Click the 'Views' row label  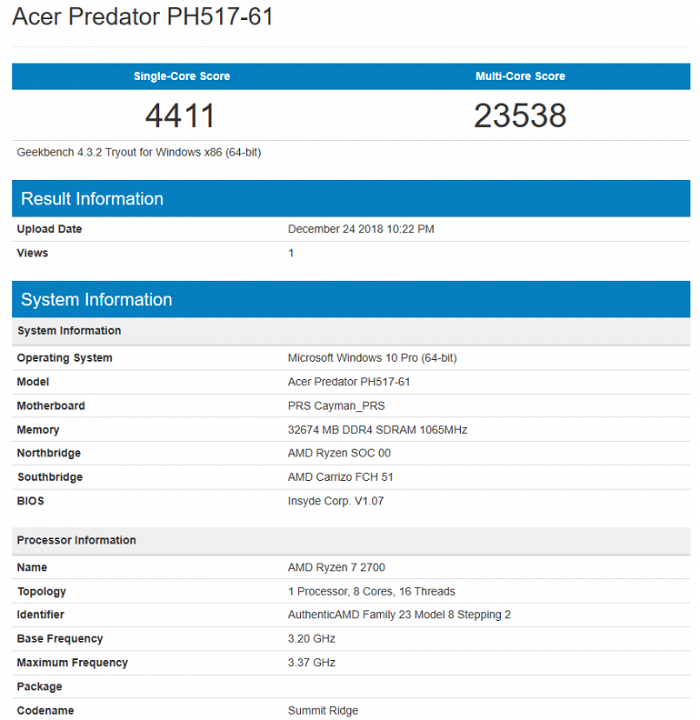tap(32, 253)
